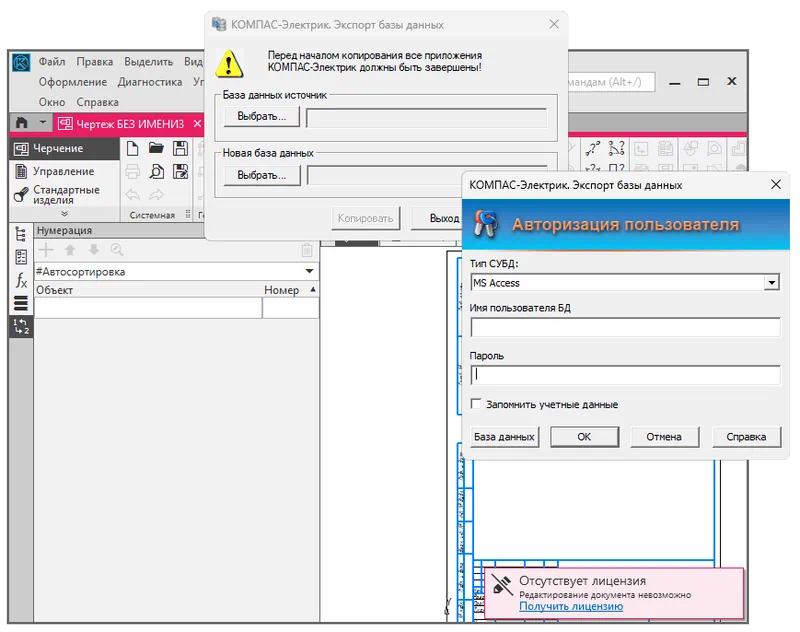Open the model tree sidebar icon
The height and width of the screenshot is (632, 800).
click(21, 234)
